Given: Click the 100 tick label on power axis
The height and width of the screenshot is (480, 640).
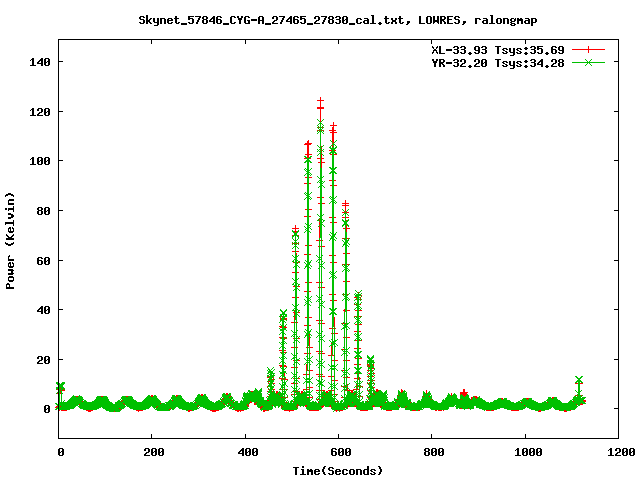Looking at the screenshot, I should pos(40,161).
